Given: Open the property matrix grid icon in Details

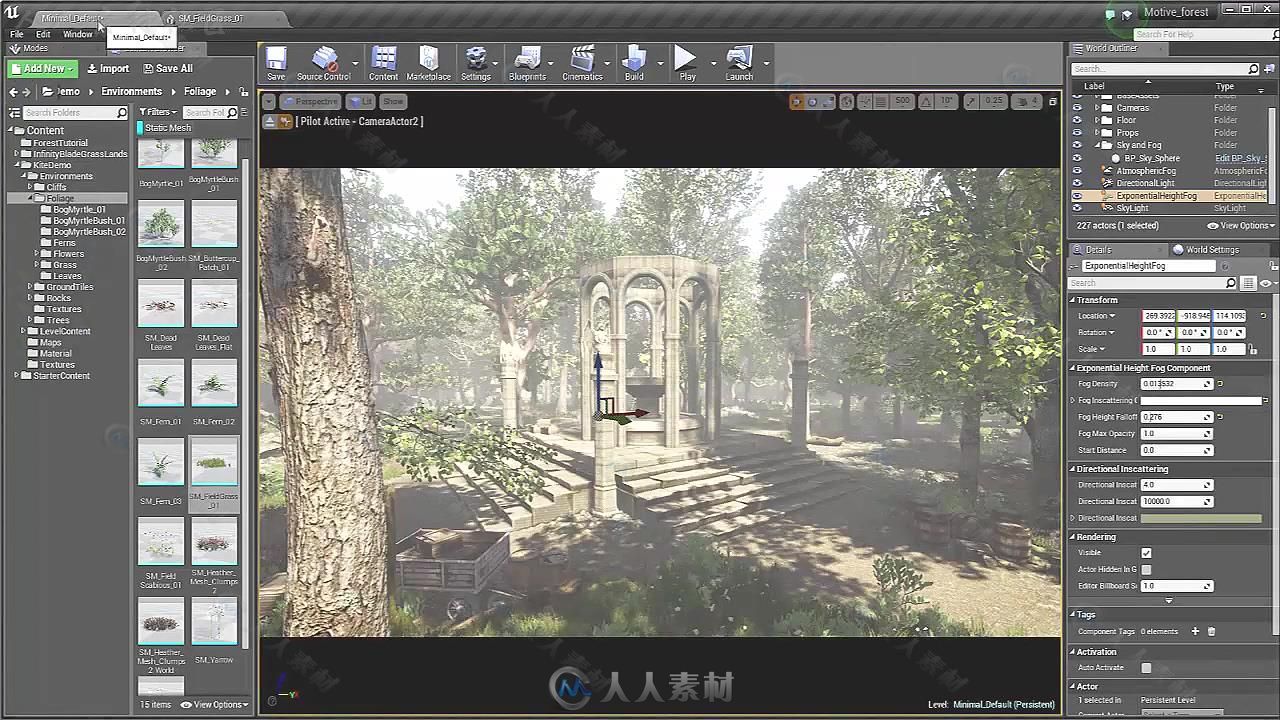Looking at the screenshot, I should click(x=1247, y=283).
